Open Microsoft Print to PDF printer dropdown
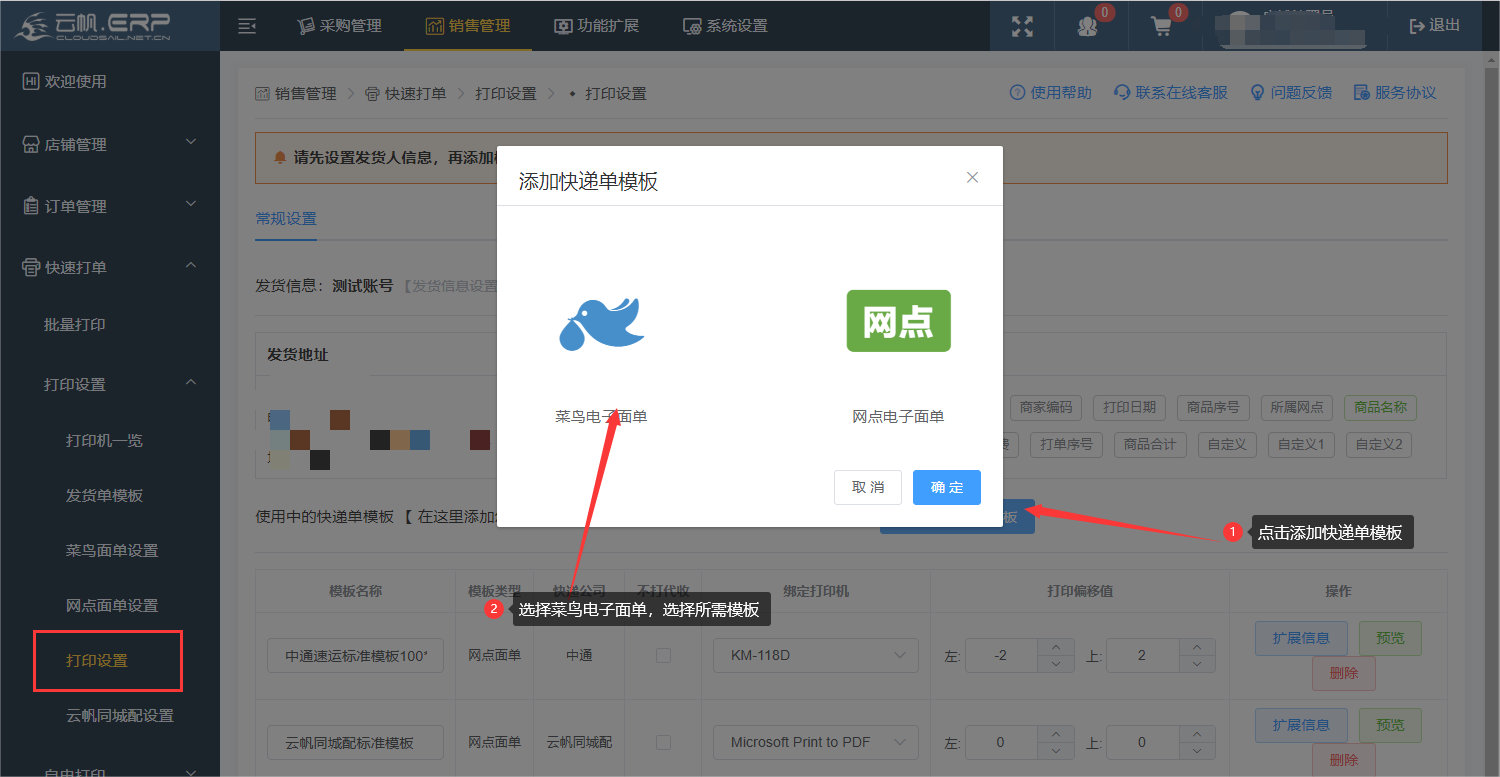The height and width of the screenshot is (777, 1500). (x=816, y=742)
